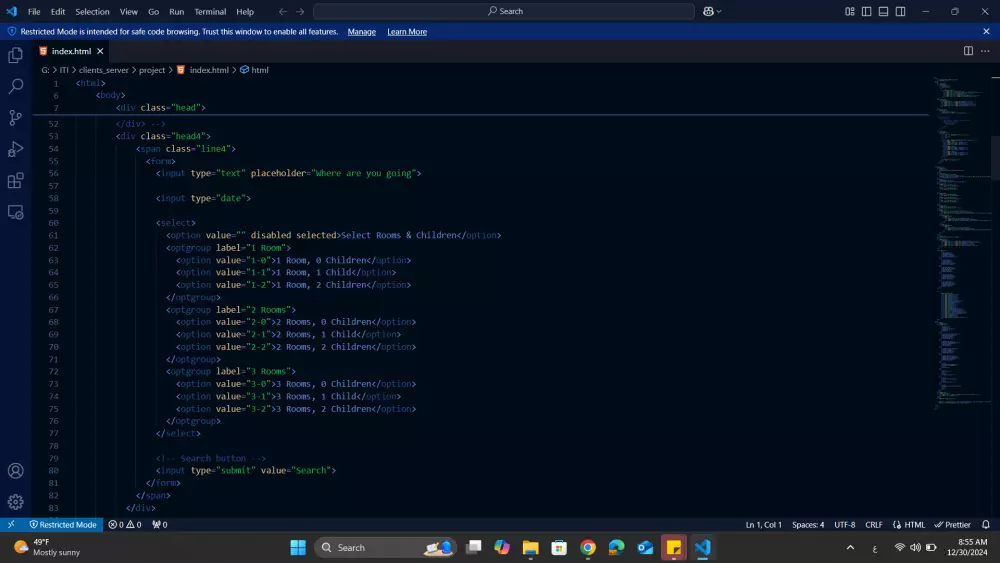Toggle the bottom panel layout button
This screenshot has height=563, width=1000.
pyautogui.click(x=883, y=12)
